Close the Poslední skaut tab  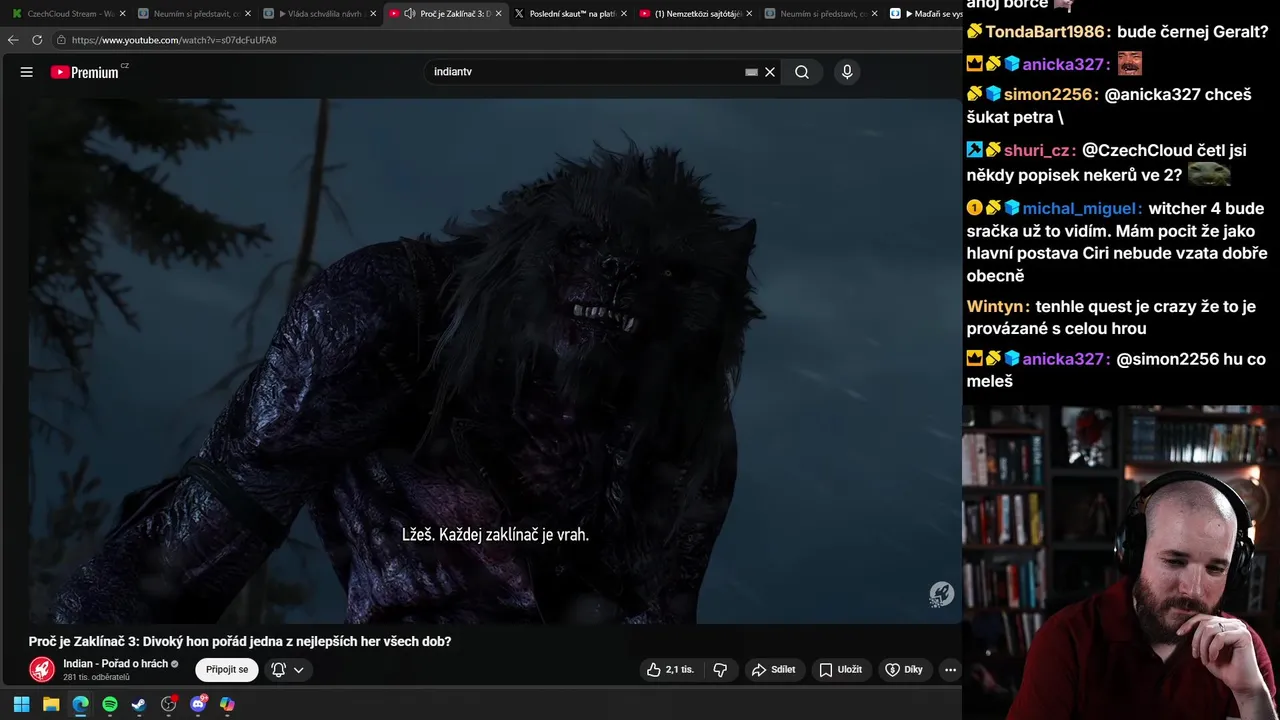click(x=624, y=14)
